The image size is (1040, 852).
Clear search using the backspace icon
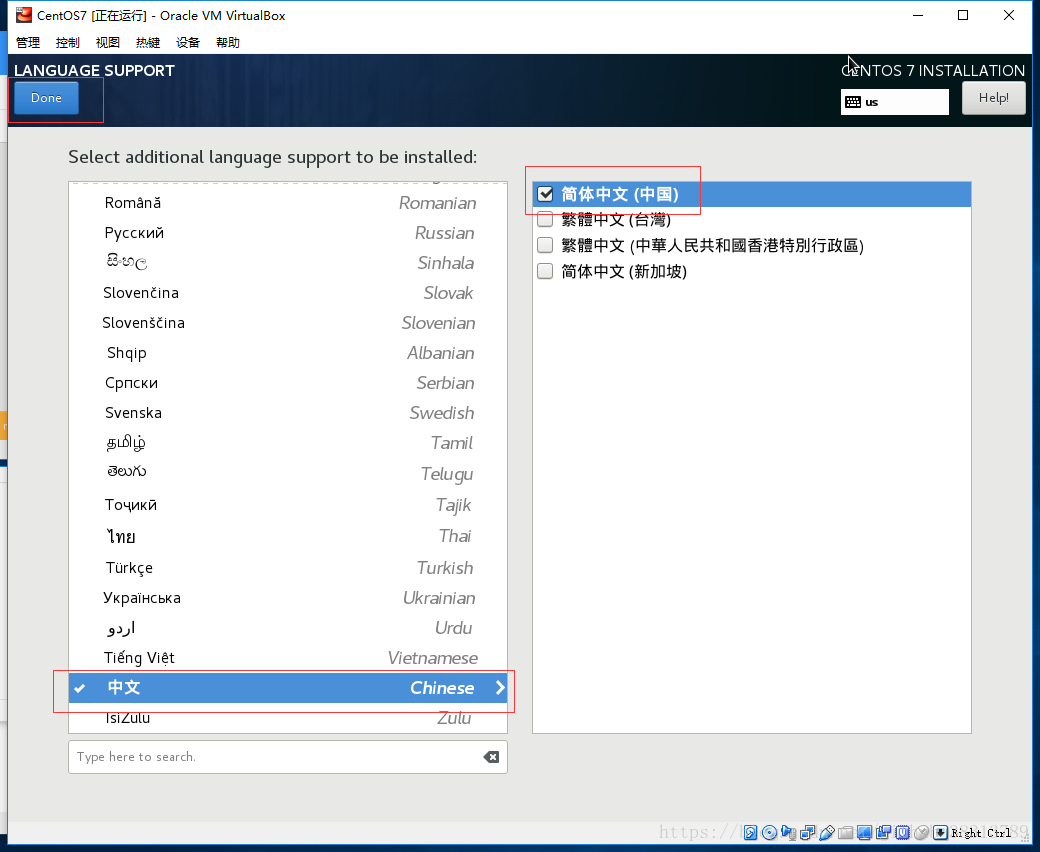[491, 757]
